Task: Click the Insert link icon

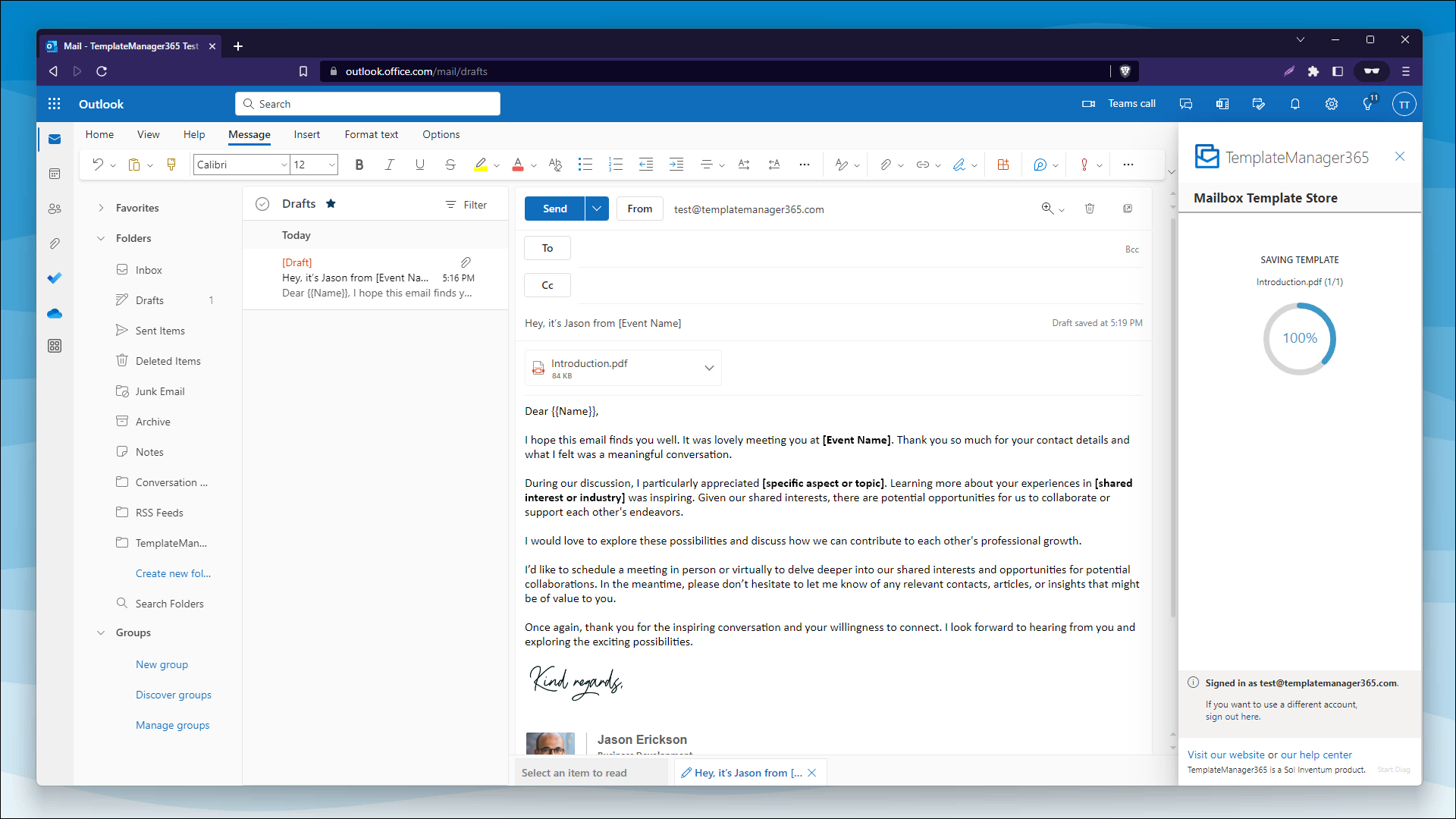Action: [x=921, y=164]
